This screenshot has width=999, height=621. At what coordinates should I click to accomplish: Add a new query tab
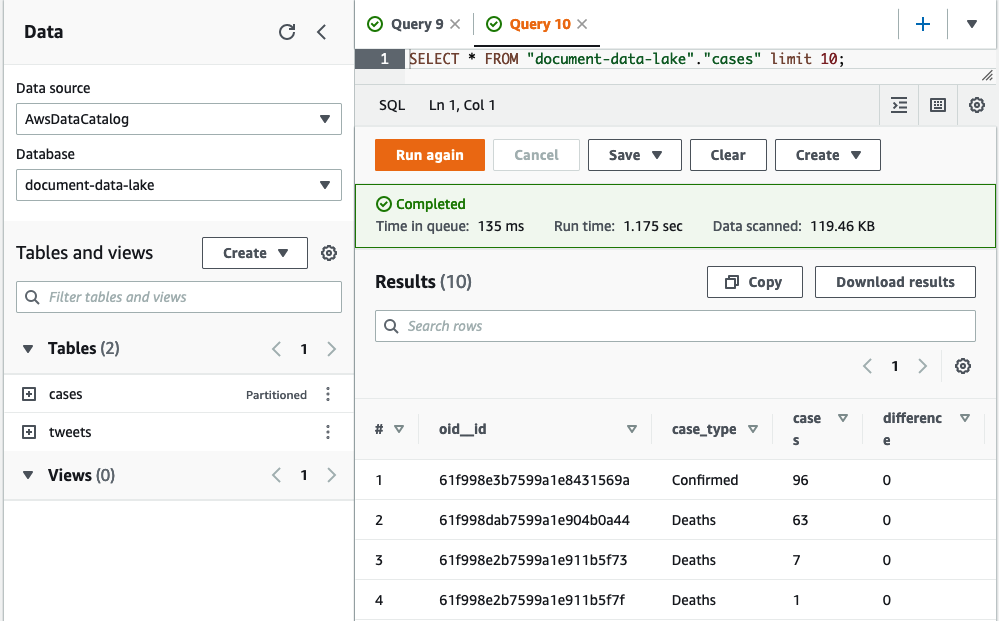point(922,24)
